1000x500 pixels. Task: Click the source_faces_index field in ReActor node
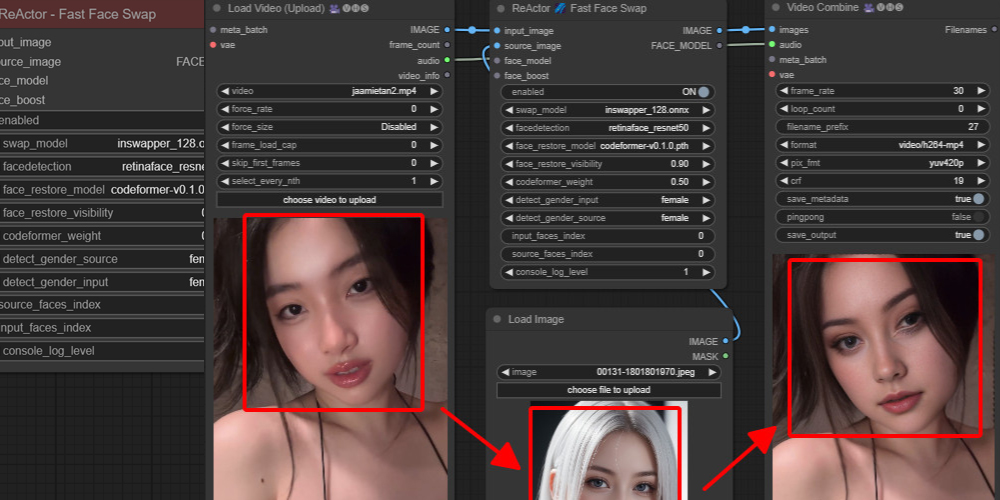pyautogui.click(x=607, y=254)
